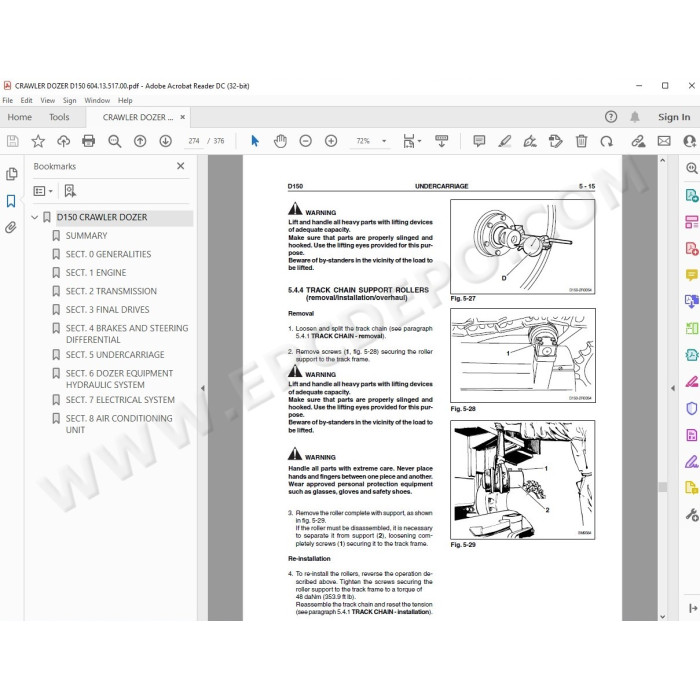Open the Help menu
Screen dimensions: 700x700
125,100
